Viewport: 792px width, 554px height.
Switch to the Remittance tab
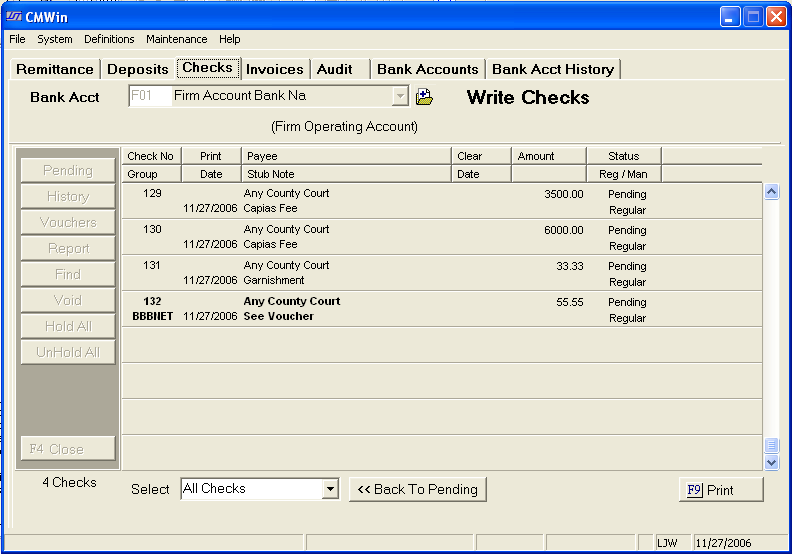coord(55,69)
